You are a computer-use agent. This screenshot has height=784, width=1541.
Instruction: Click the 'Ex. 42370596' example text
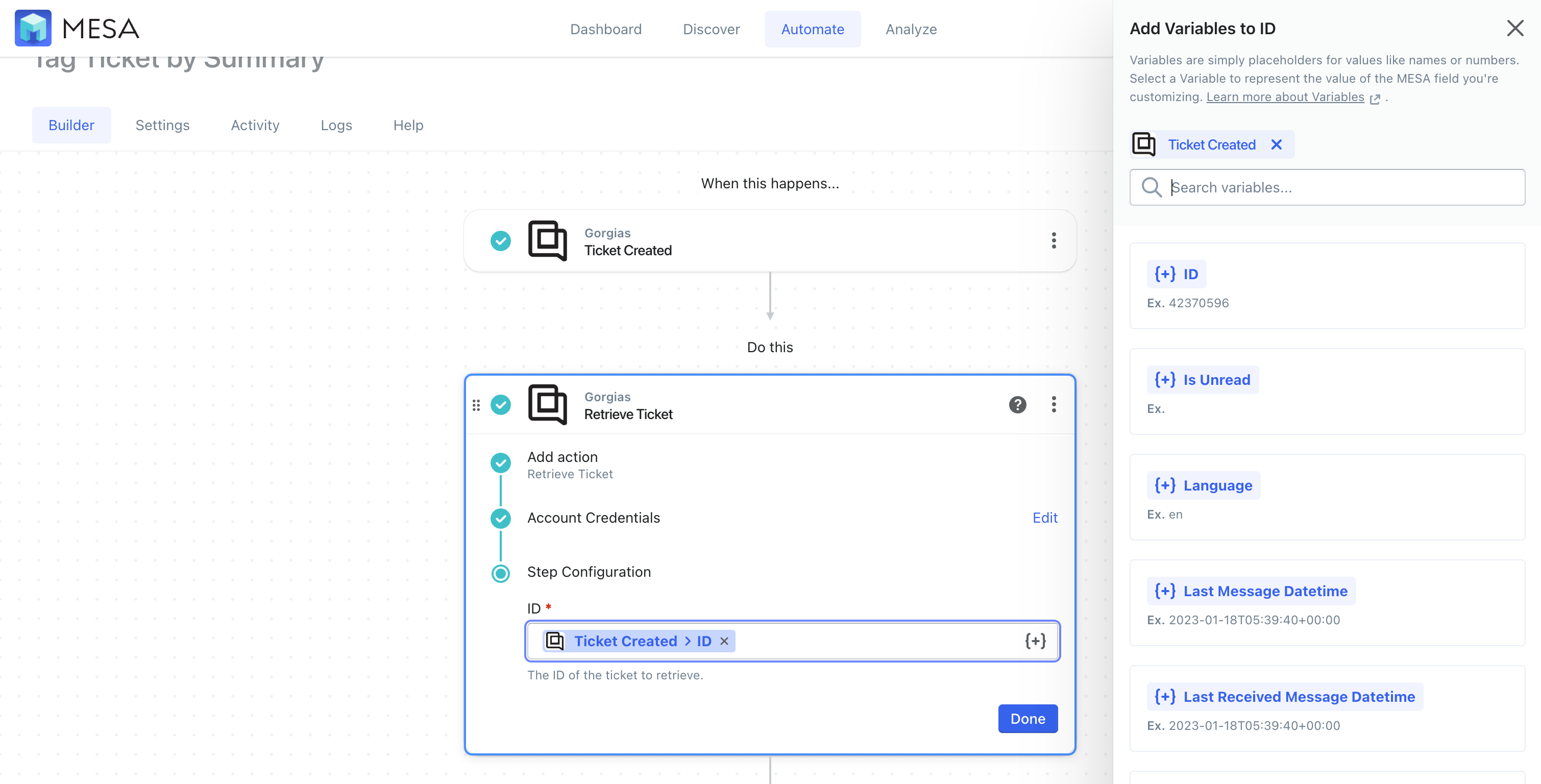coord(1187,303)
